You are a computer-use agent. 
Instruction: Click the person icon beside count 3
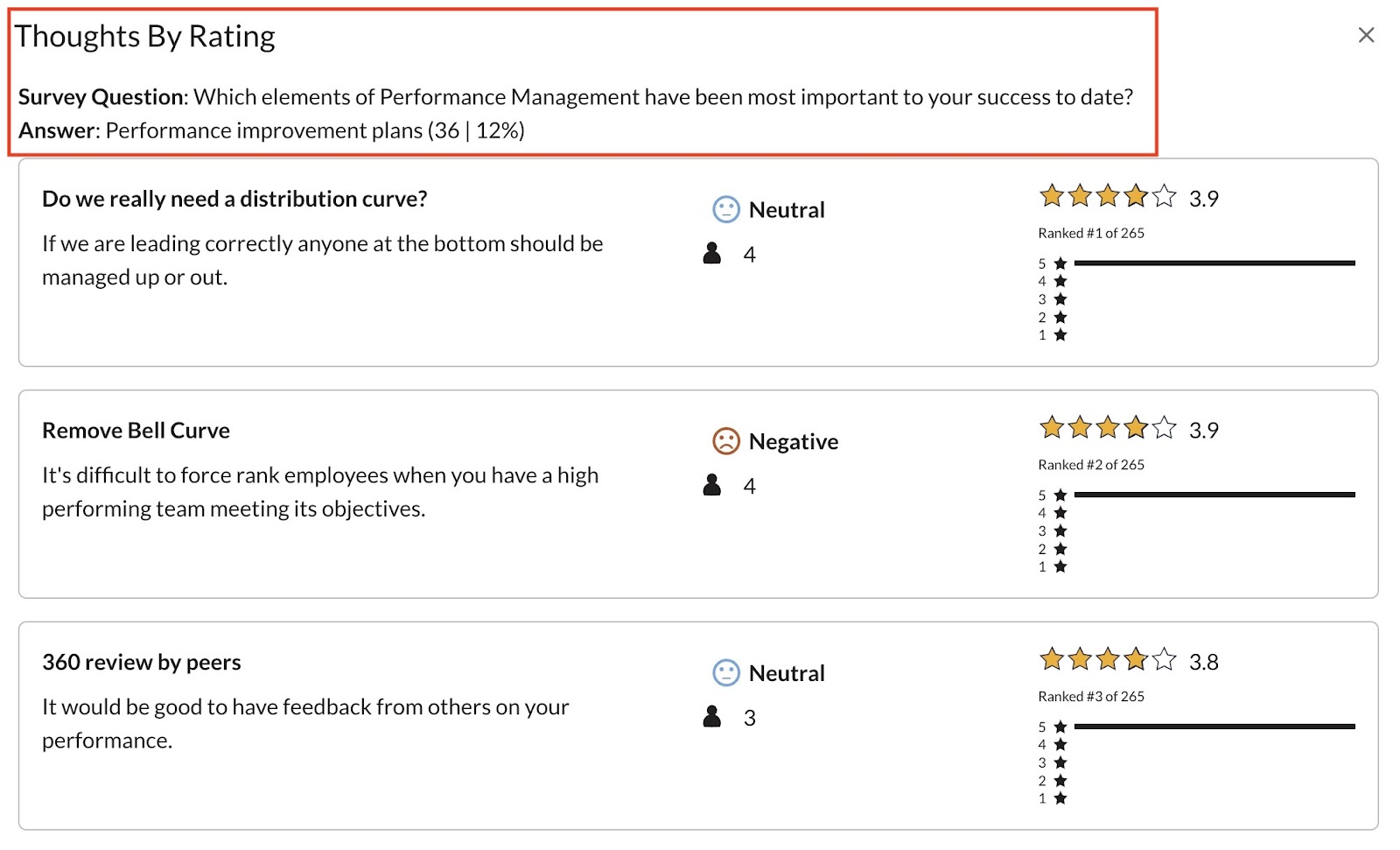click(x=712, y=717)
